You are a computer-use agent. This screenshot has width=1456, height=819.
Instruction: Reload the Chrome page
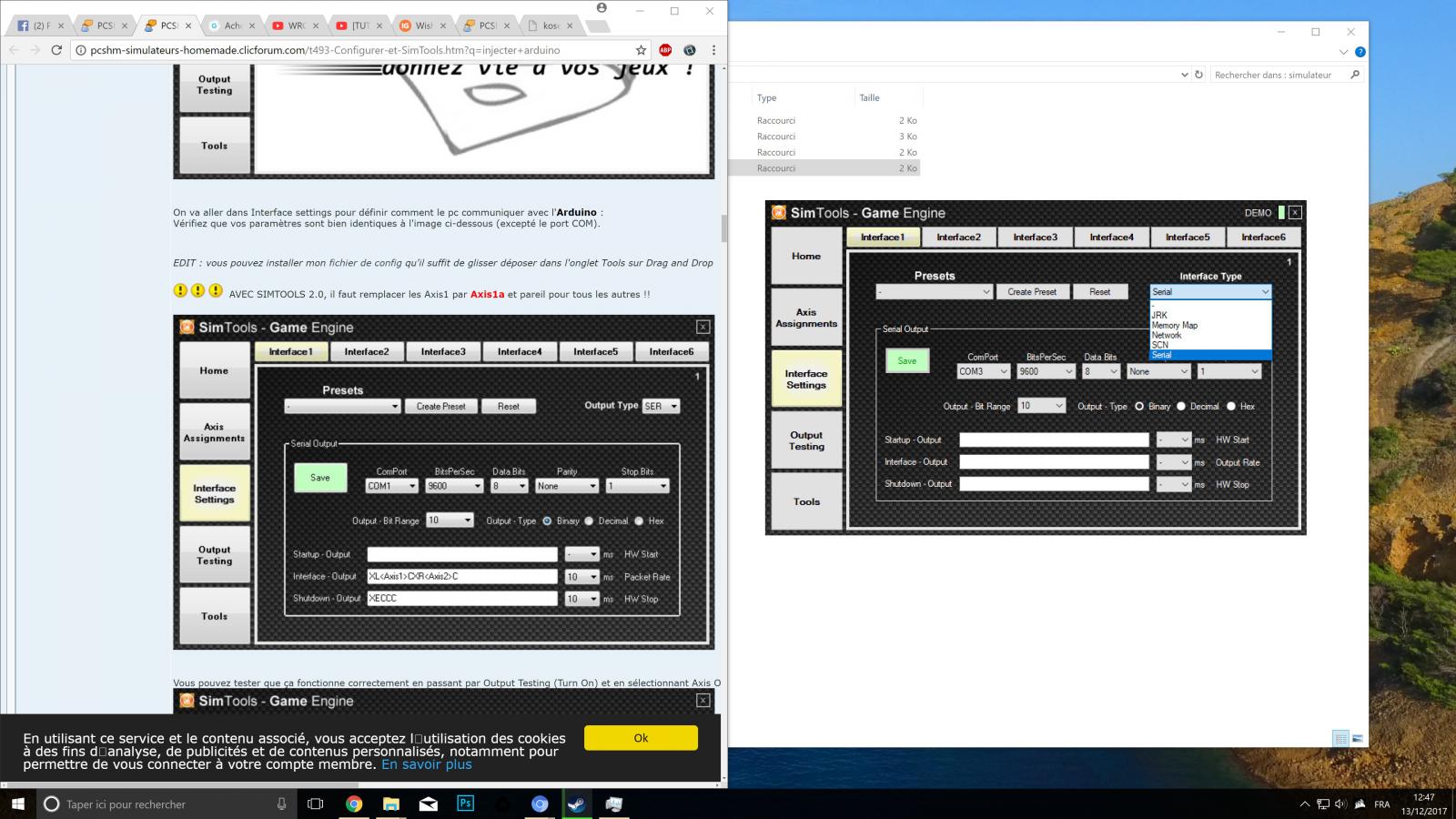56,50
